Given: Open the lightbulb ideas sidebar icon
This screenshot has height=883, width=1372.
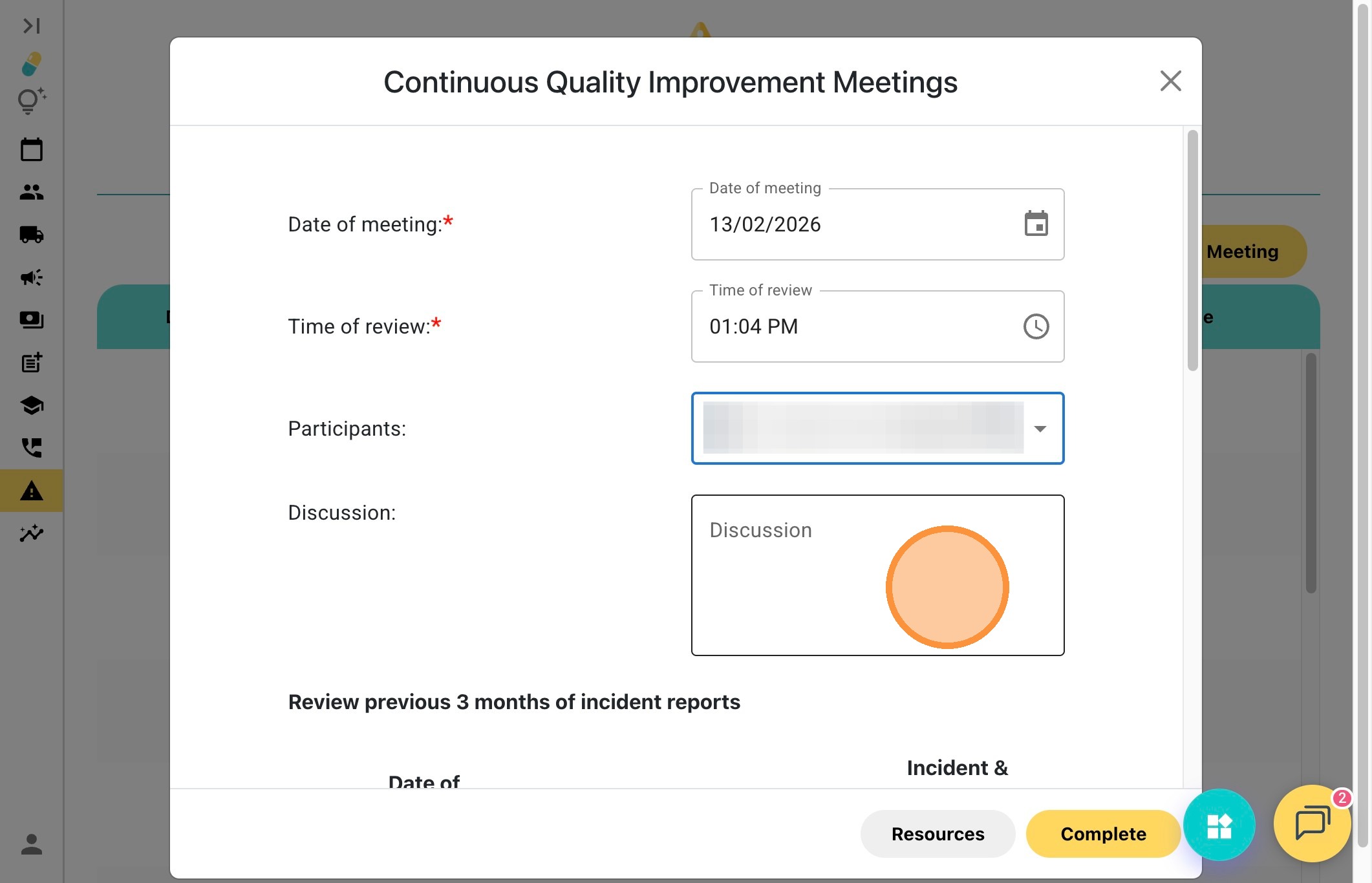Looking at the screenshot, I should 31,101.
